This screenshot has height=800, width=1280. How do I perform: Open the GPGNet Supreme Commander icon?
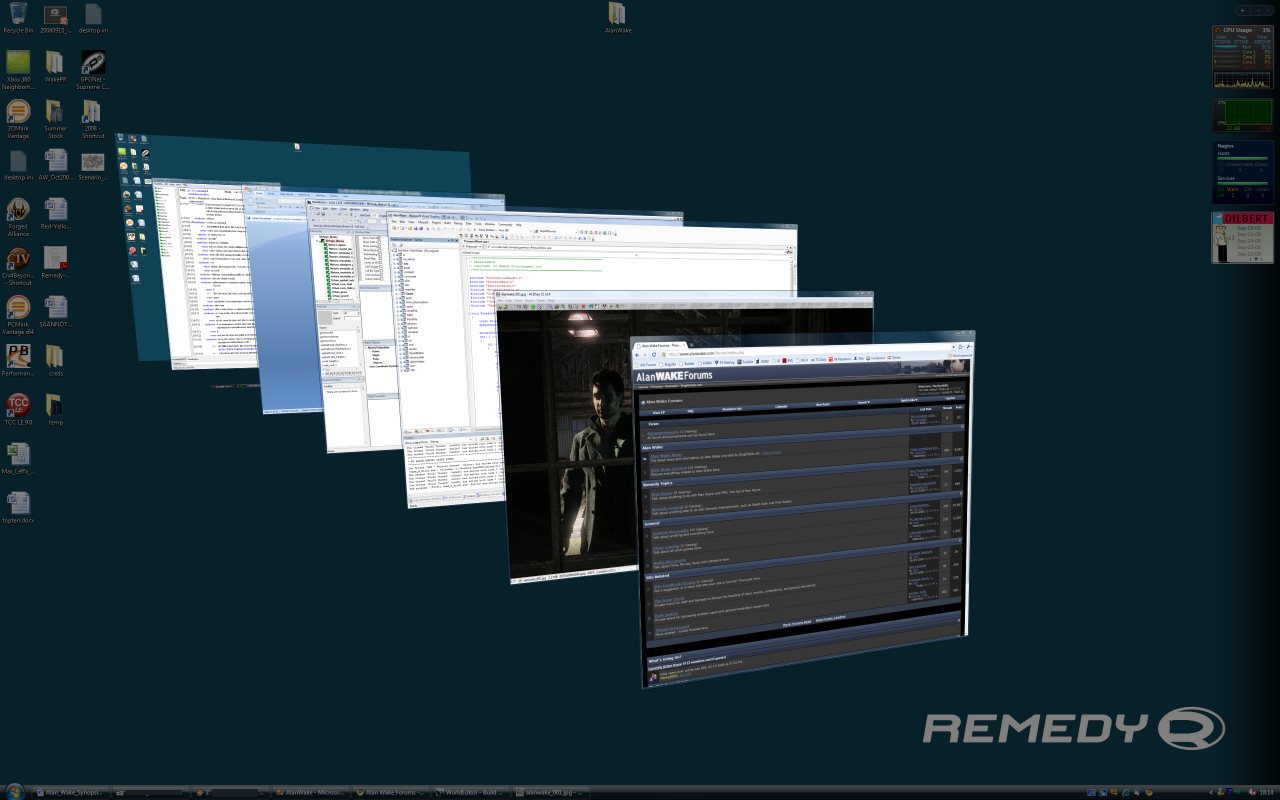(94, 64)
